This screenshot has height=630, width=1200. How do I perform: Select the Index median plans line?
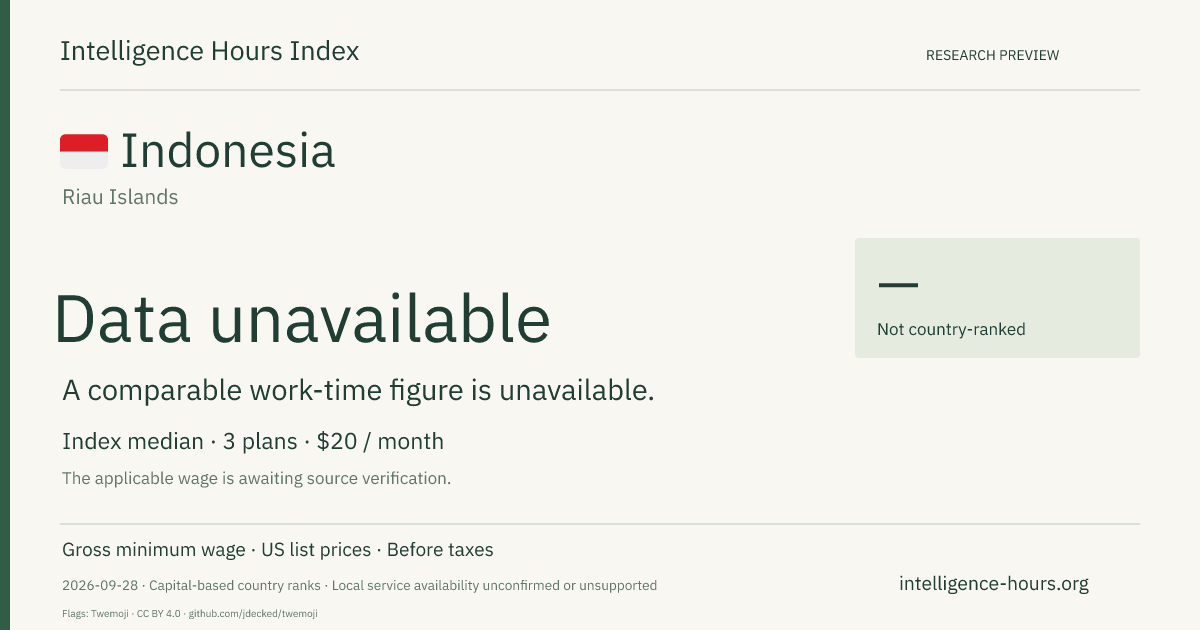[253, 441]
